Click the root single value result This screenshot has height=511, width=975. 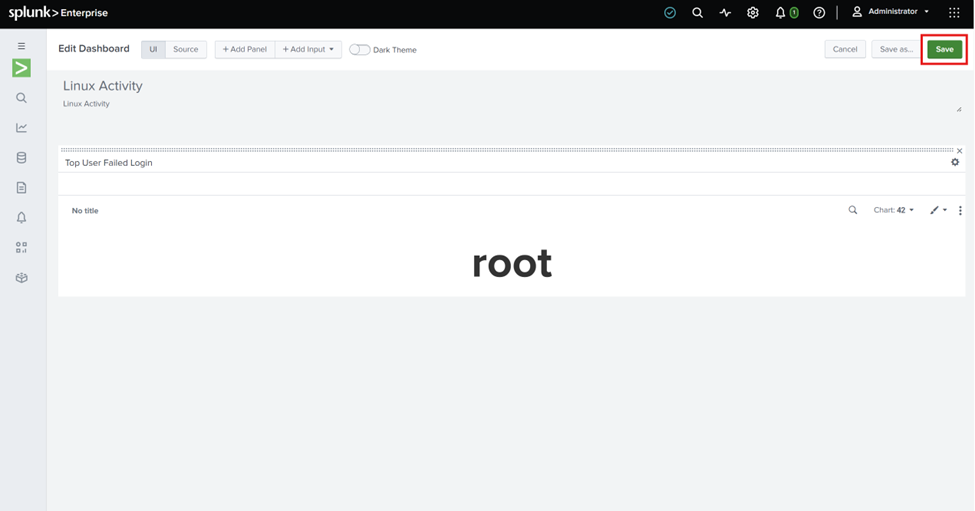click(x=512, y=264)
